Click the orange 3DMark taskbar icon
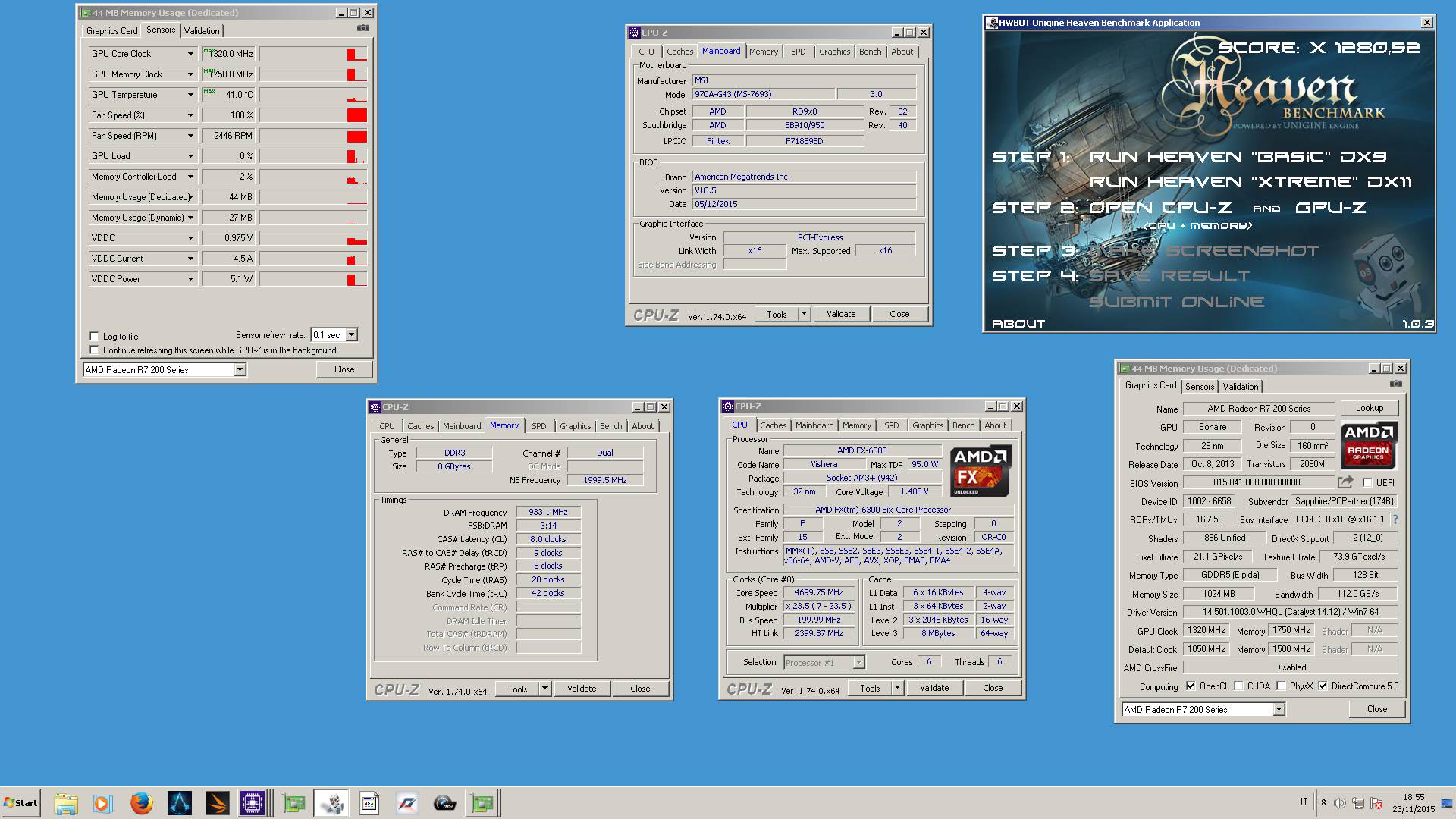1456x819 pixels. click(x=217, y=803)
